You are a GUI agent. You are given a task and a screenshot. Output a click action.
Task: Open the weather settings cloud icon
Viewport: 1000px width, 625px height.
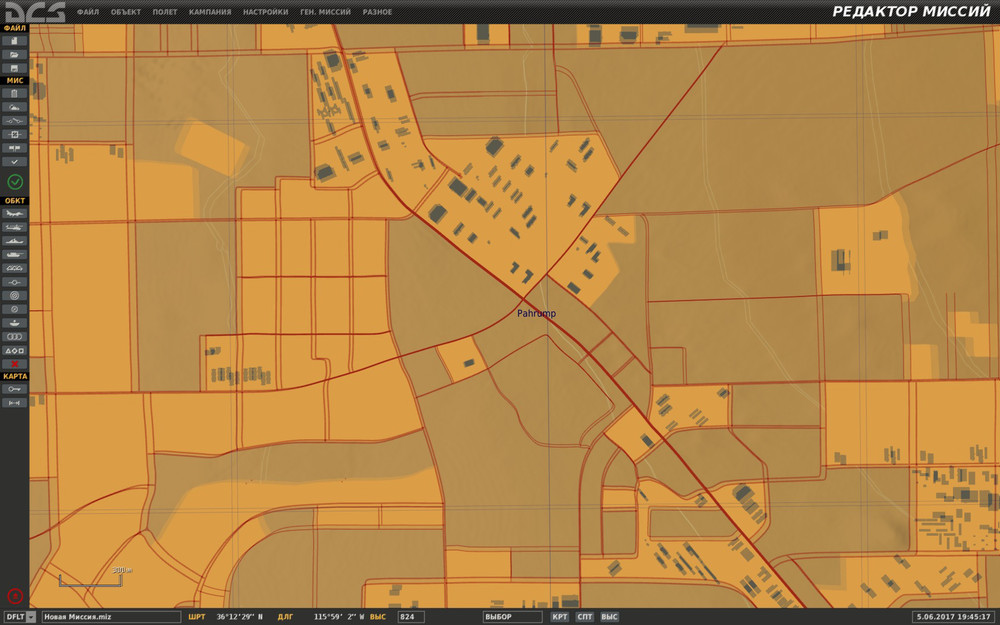coord(15,105)
